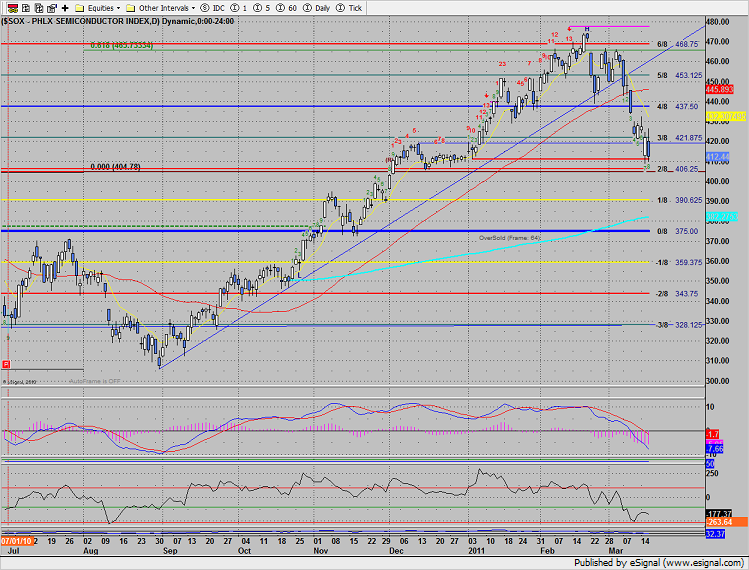Image resolution: width=749 pixels, height=570 pixels.
Task: Click the 0.000 (404.78) Fibonacci label
Action: coord(116,167)
